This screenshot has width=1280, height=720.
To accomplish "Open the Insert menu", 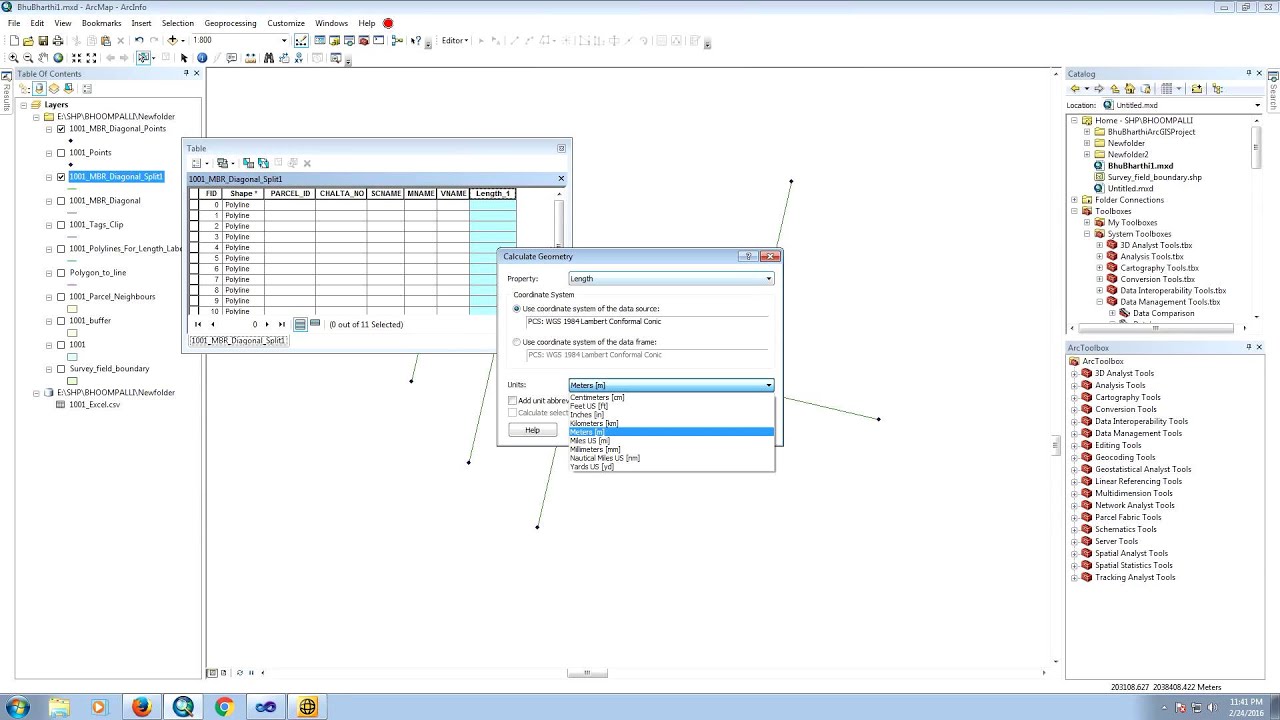I will [141, 23].
